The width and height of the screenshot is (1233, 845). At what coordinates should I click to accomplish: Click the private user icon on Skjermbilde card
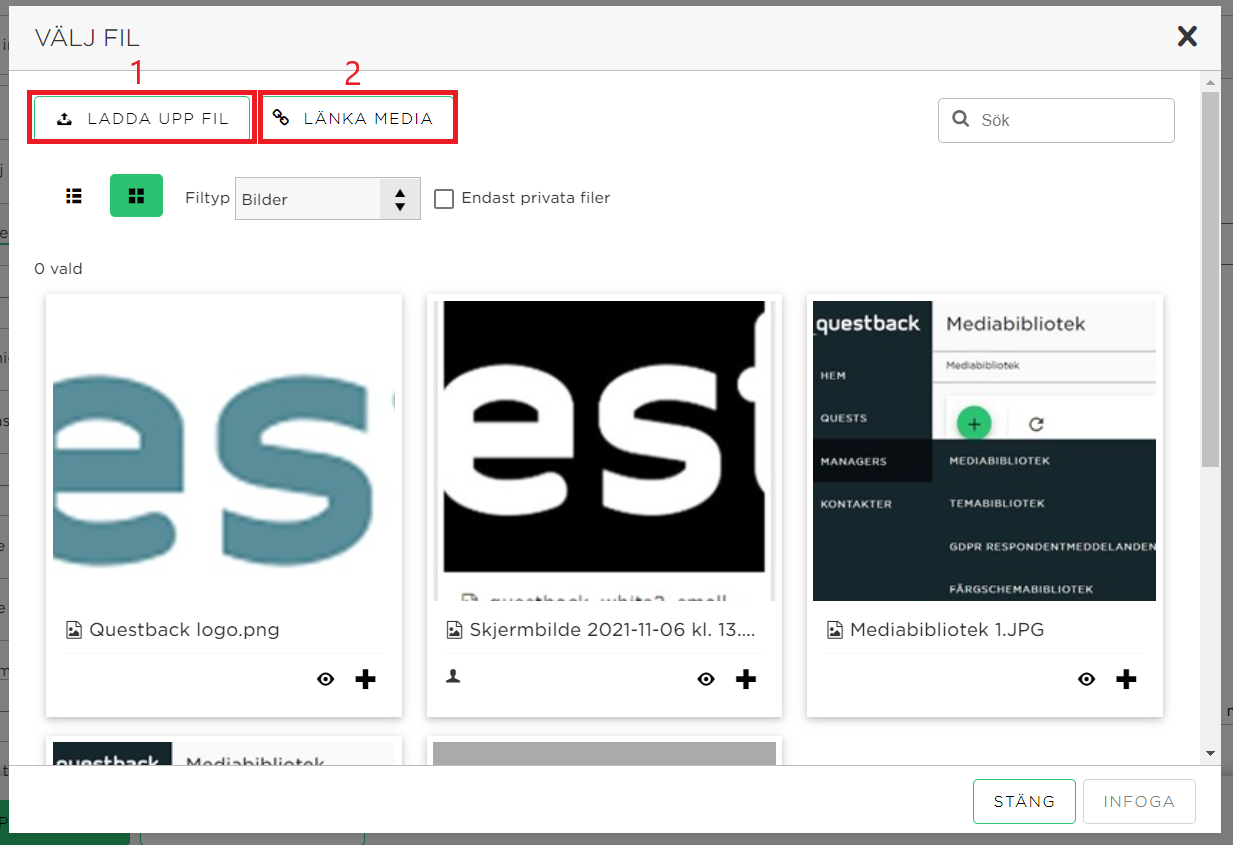(x=453, y=677)
